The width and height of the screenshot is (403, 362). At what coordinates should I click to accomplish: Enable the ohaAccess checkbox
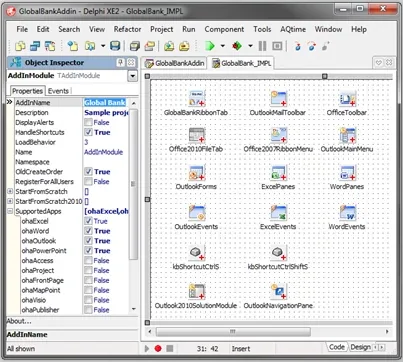pos(88,260)
